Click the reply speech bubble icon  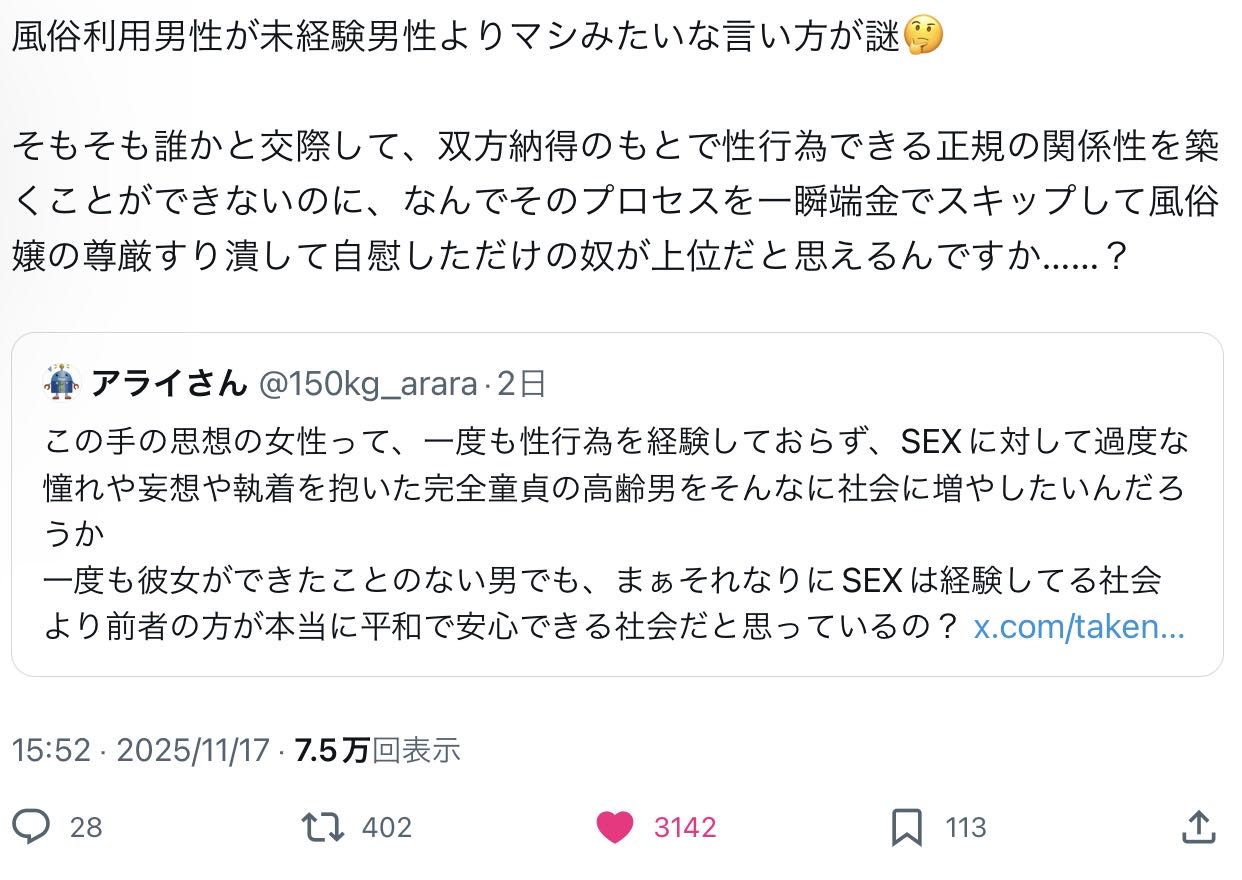click(x=32, y=827)
